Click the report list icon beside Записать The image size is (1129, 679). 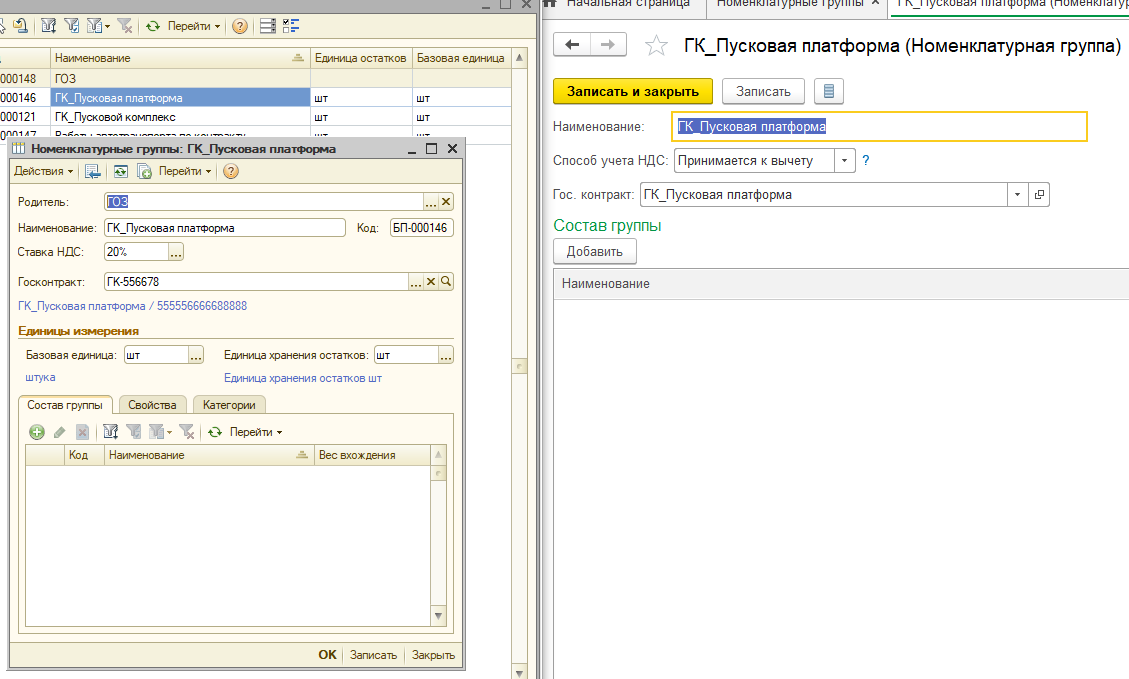click(829, 91)
